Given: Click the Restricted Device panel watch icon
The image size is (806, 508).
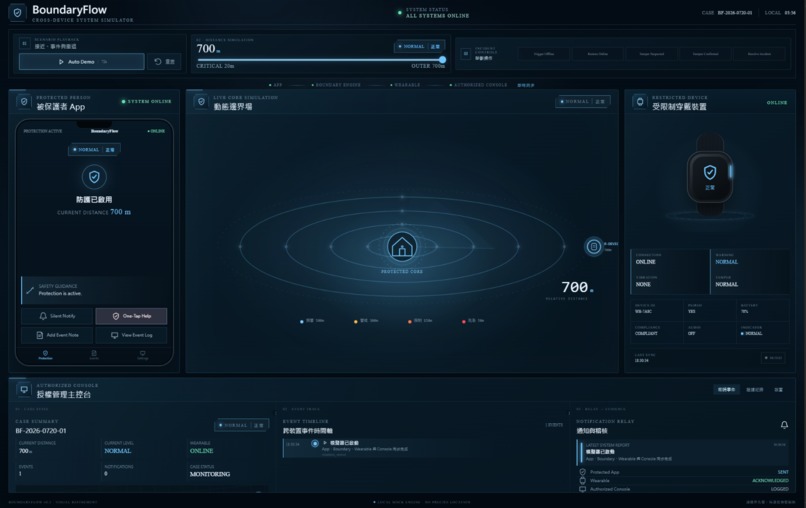Looking at the screenshot, I should (640, 102).
